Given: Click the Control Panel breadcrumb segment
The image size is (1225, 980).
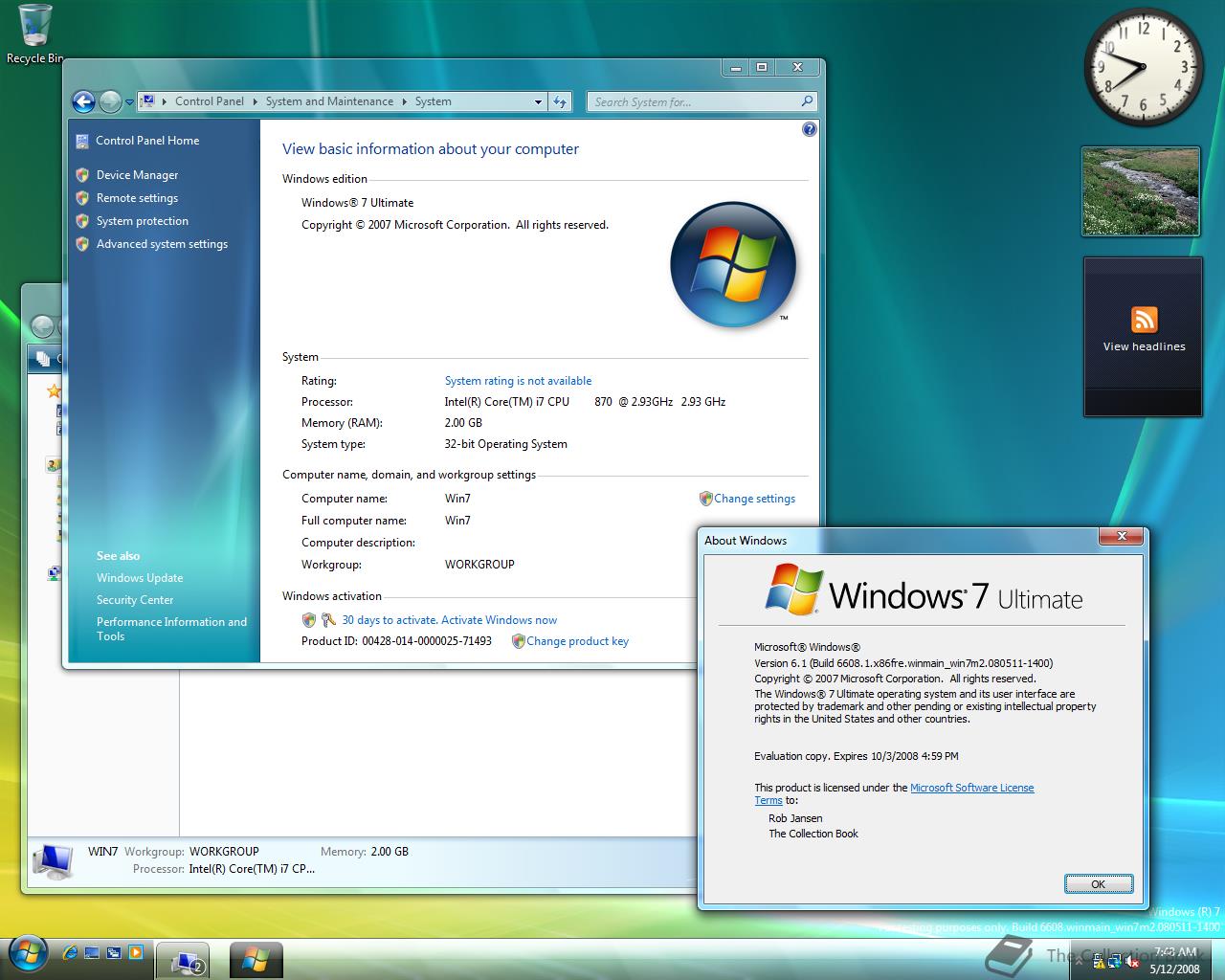Looking at the screenshot, I should [210, 101].
